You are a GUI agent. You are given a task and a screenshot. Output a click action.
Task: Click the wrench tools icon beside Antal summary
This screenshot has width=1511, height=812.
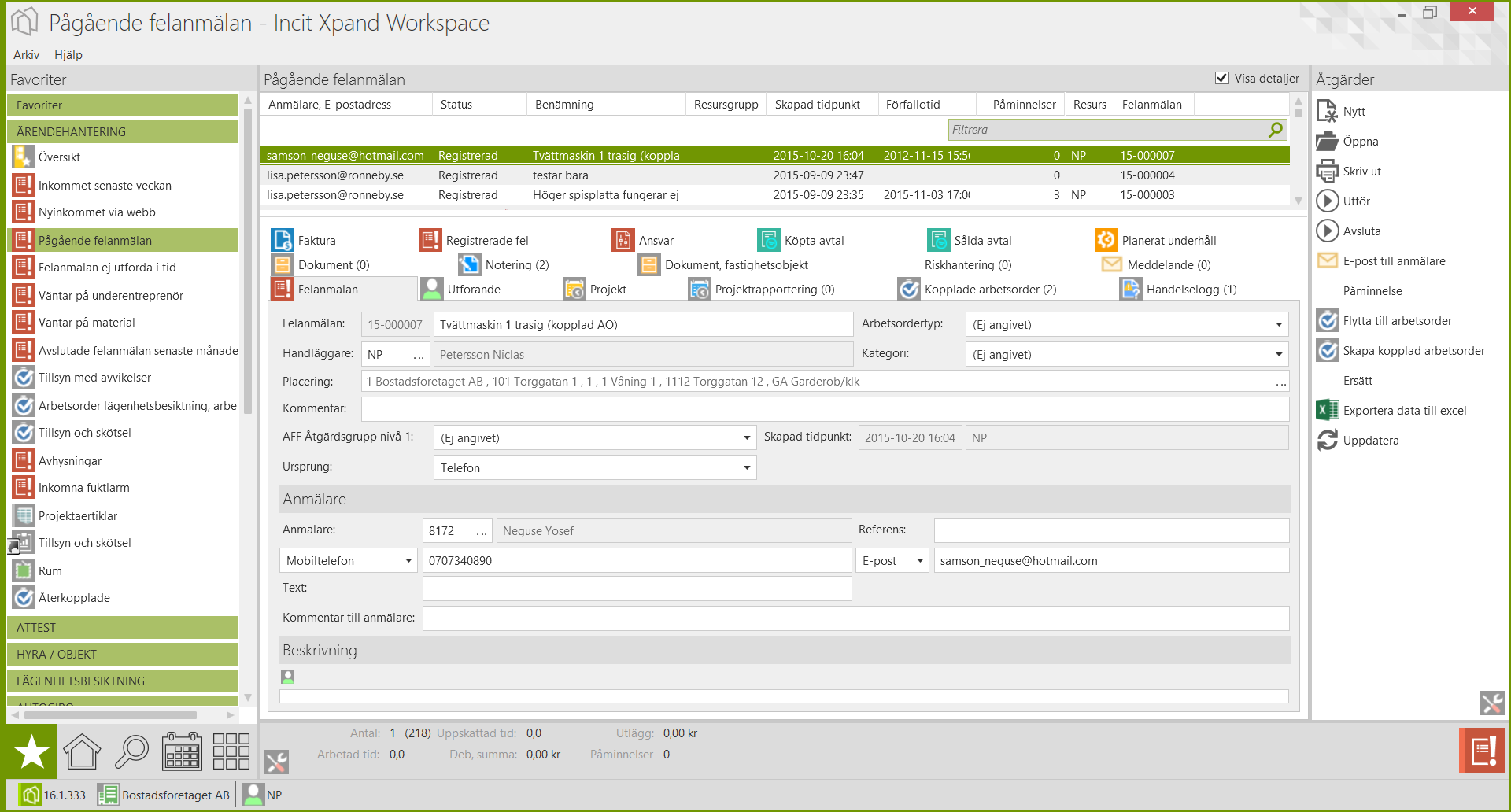(x=276, y=762)
